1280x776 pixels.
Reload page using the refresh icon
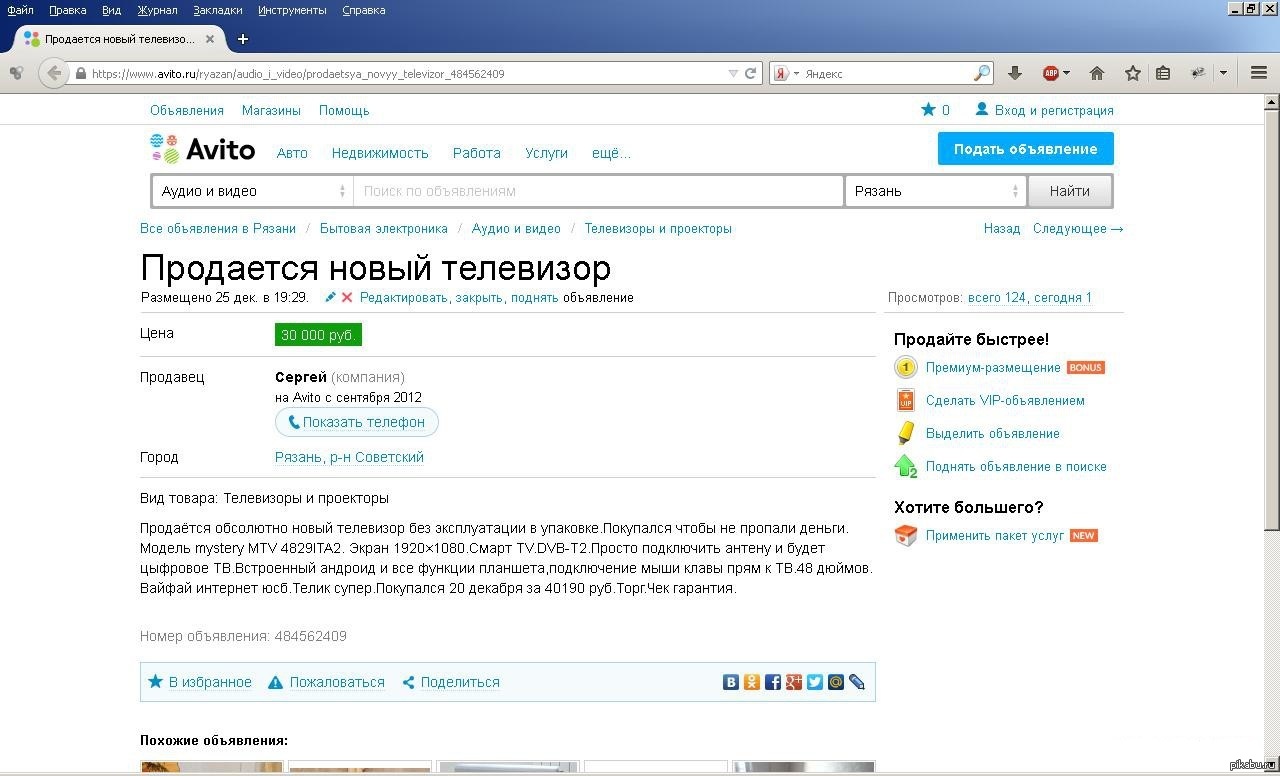[x=751, y=73]
